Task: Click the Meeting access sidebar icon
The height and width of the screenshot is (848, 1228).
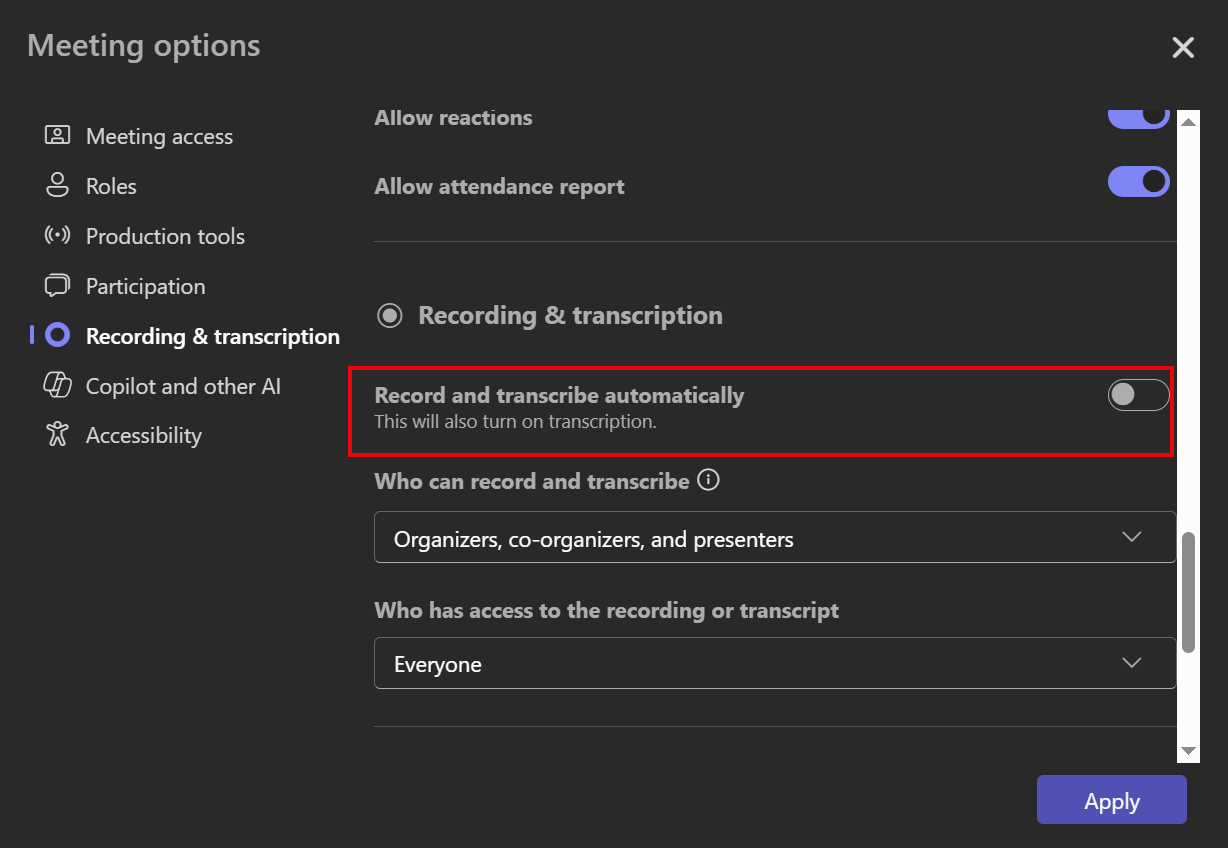Action: [x=57, y=135]
